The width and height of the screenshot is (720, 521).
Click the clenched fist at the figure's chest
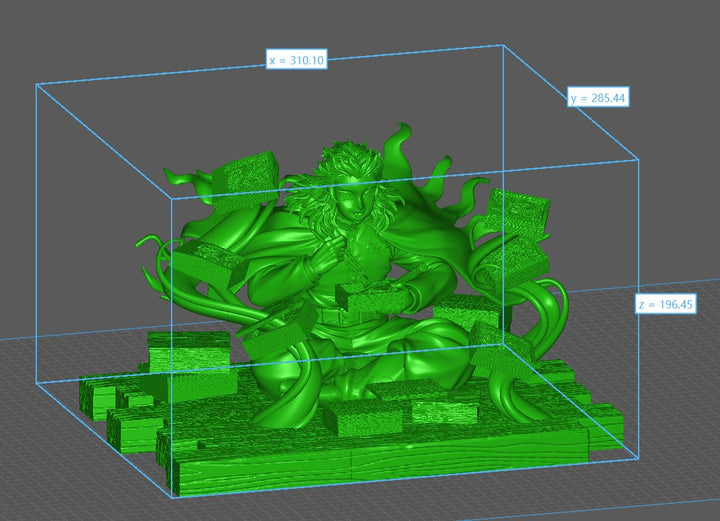pos(326,262)
